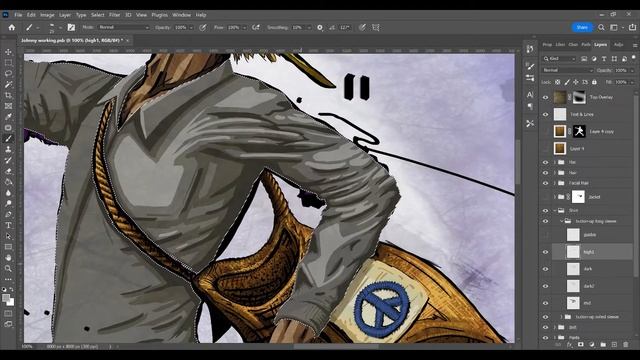
Task: Open the brush Opacity dropdown arrow
Action: pos(191,28)
